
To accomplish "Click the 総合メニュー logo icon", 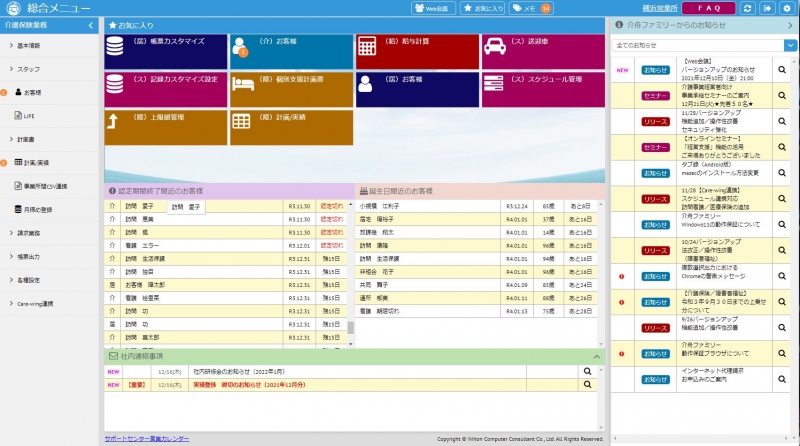I will [13, 8].
